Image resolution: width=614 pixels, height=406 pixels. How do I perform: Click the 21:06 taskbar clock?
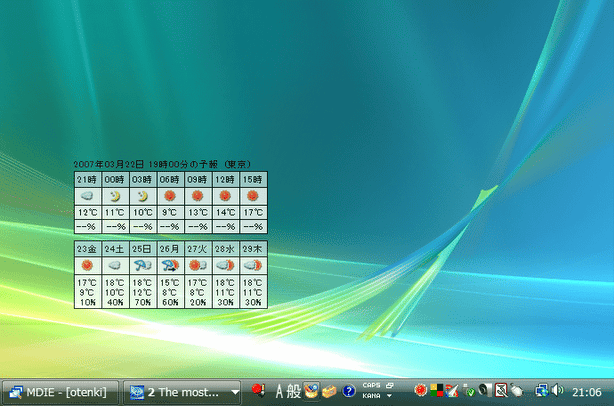(x=586, y=392)
